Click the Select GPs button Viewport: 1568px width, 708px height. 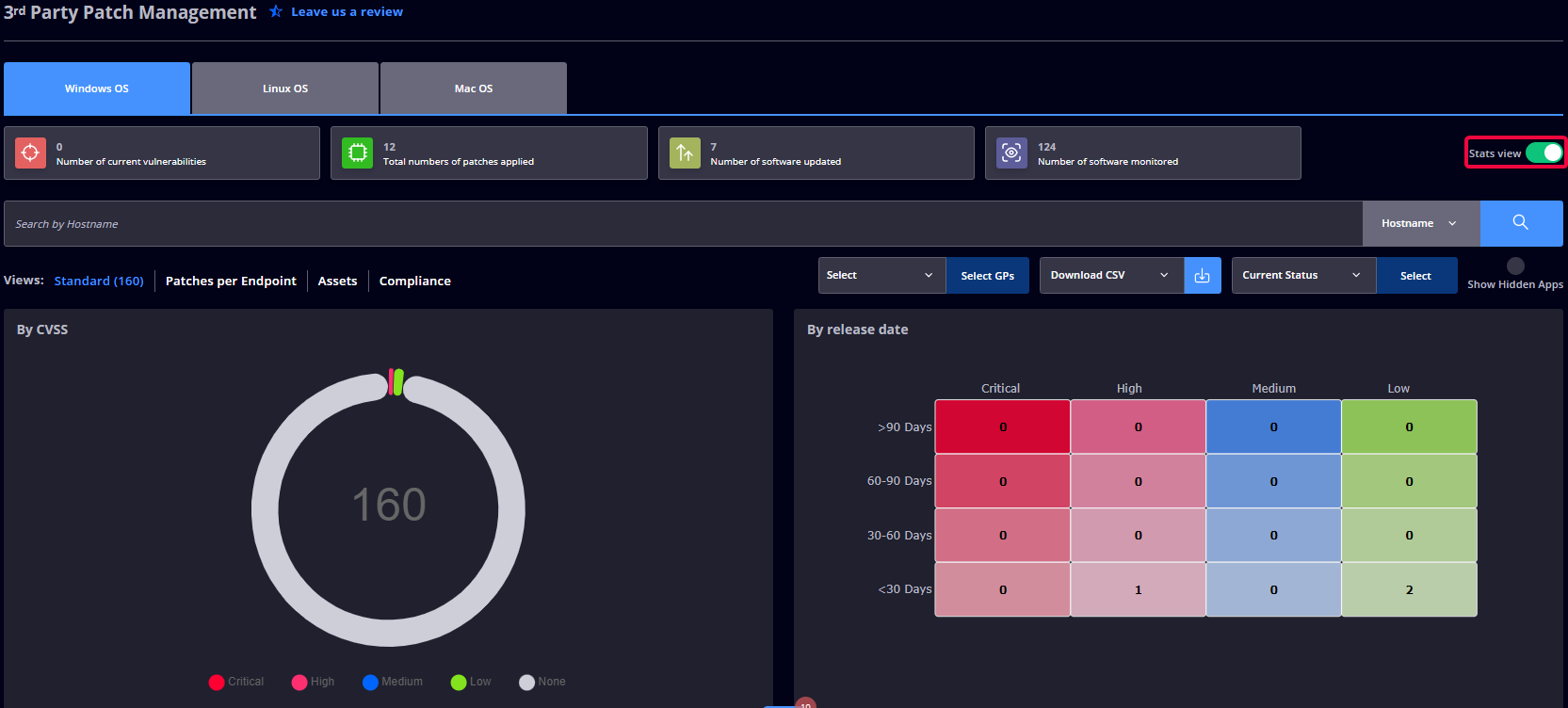(x=987, y=275)
